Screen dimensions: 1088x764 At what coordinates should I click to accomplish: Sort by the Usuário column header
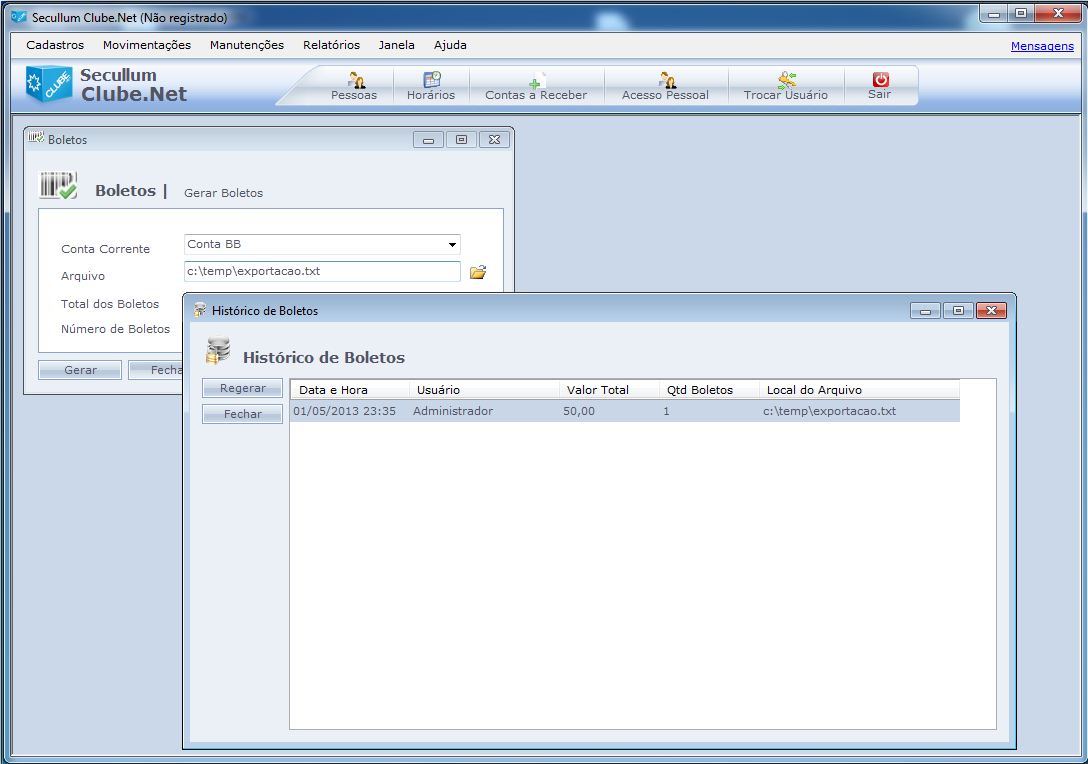(x=484, y=390)
